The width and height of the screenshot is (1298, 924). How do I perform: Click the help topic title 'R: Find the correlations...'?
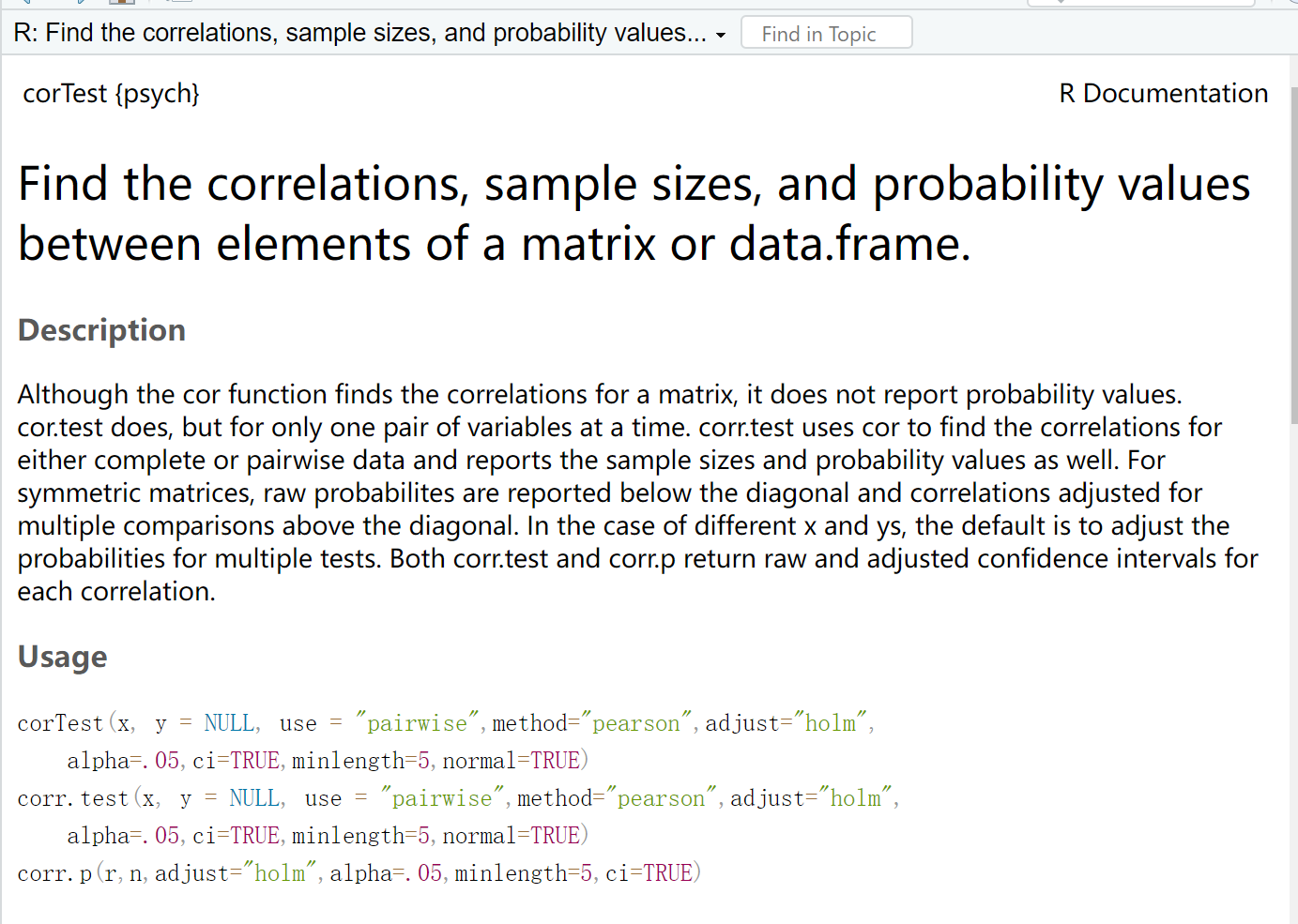(x=359, y=33)
